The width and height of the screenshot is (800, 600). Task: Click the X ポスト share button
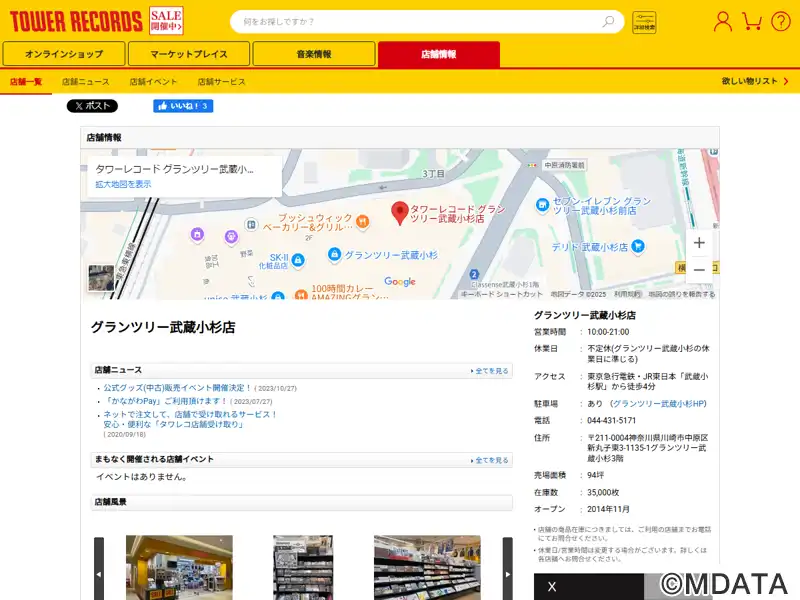coord(92,106)
